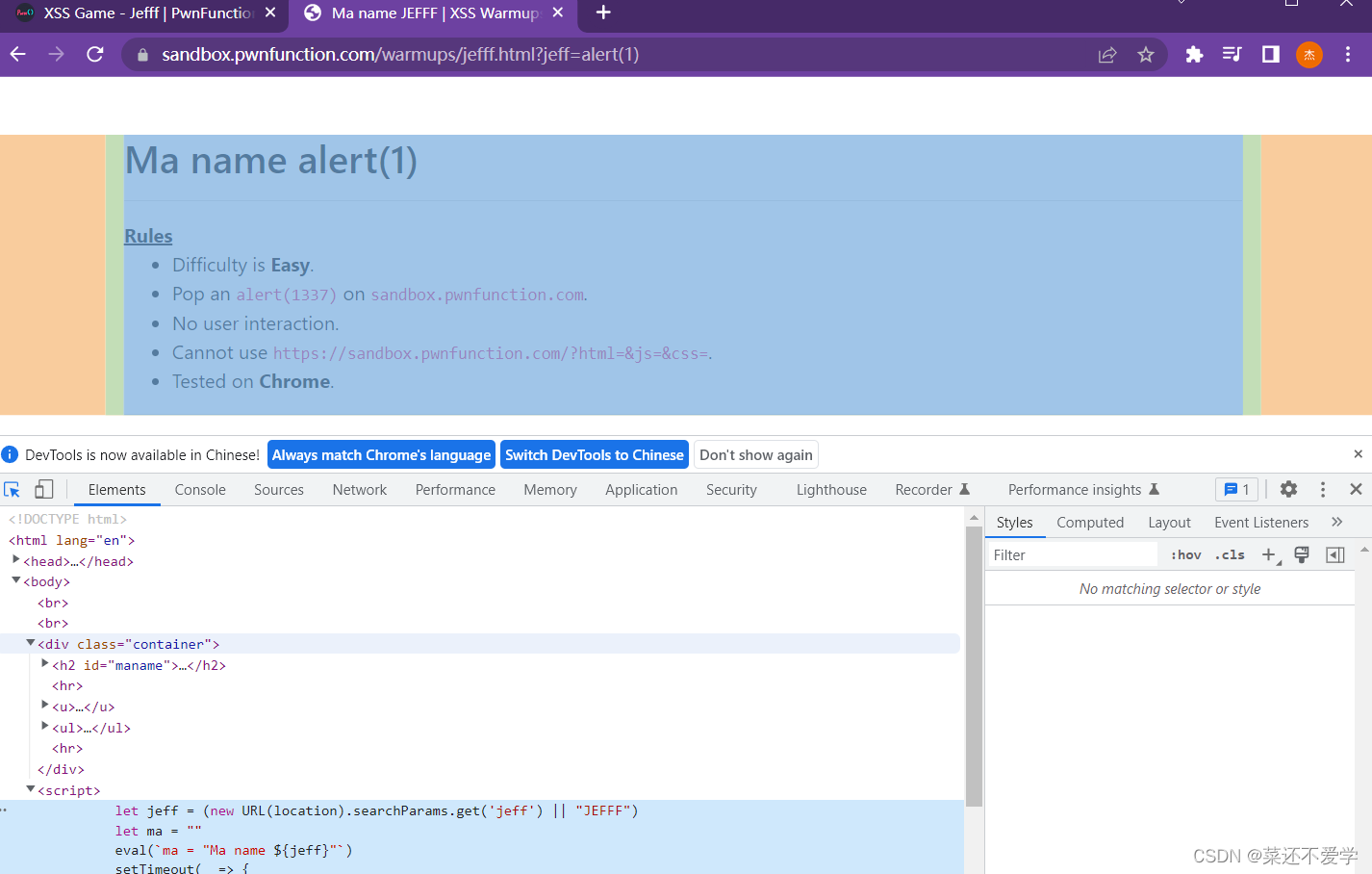Open the media control icon in toolbar
This screenshot has height=874, width=1372.
click(x=1232, y=55)
